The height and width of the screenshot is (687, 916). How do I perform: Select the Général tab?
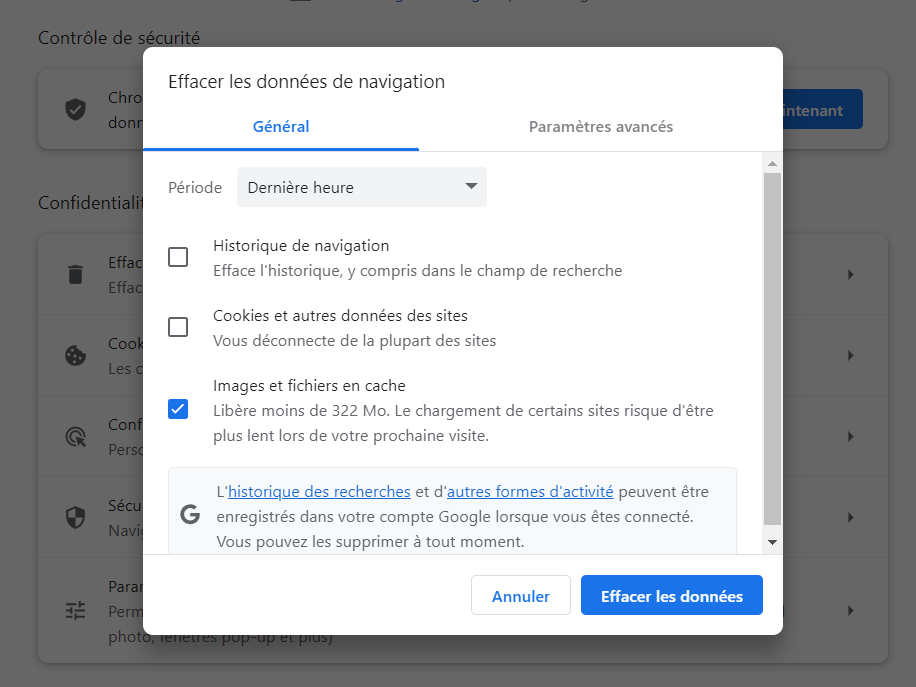pos(281,127)
